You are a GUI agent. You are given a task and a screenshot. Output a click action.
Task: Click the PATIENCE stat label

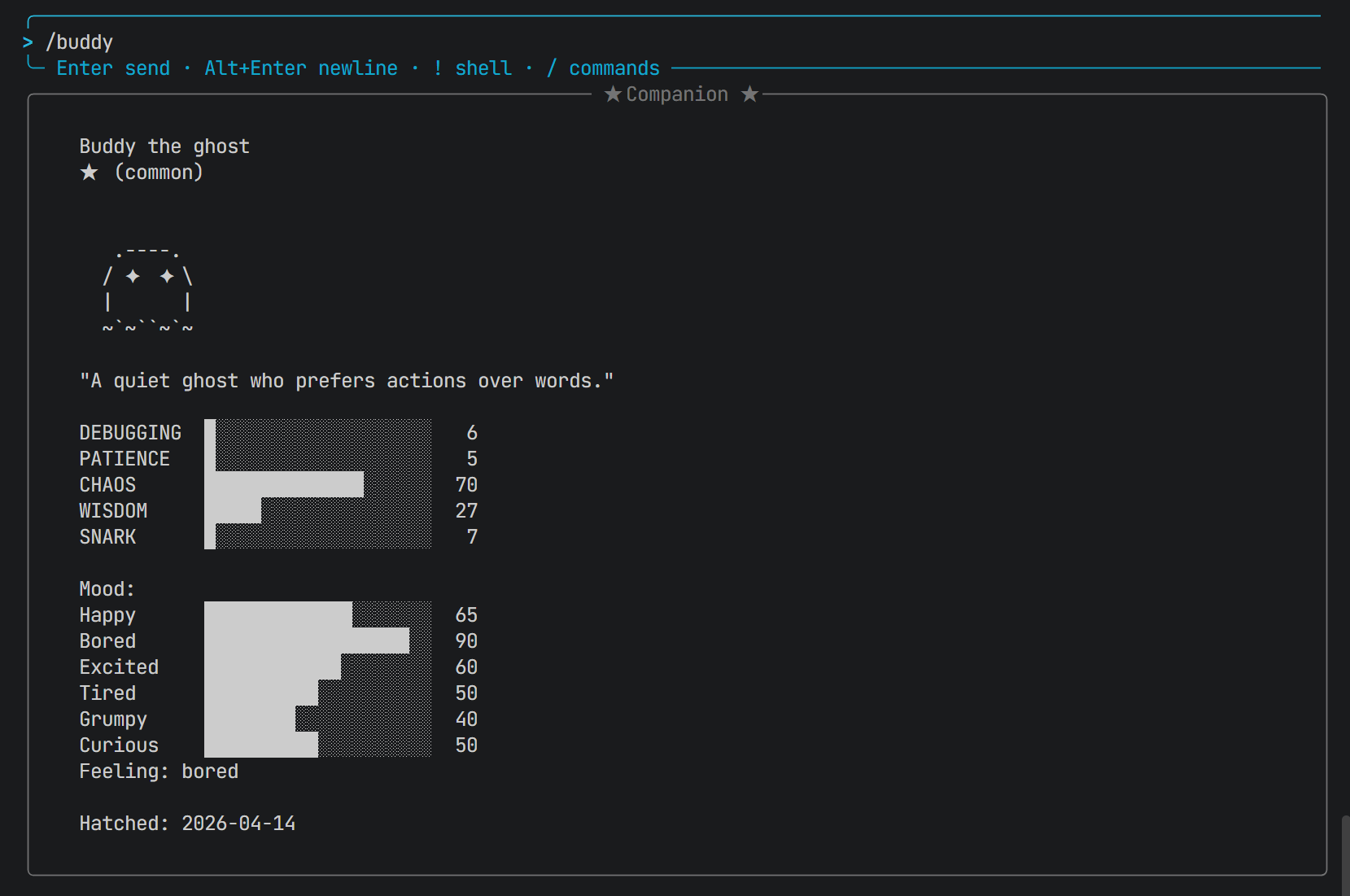coord(125,459)
